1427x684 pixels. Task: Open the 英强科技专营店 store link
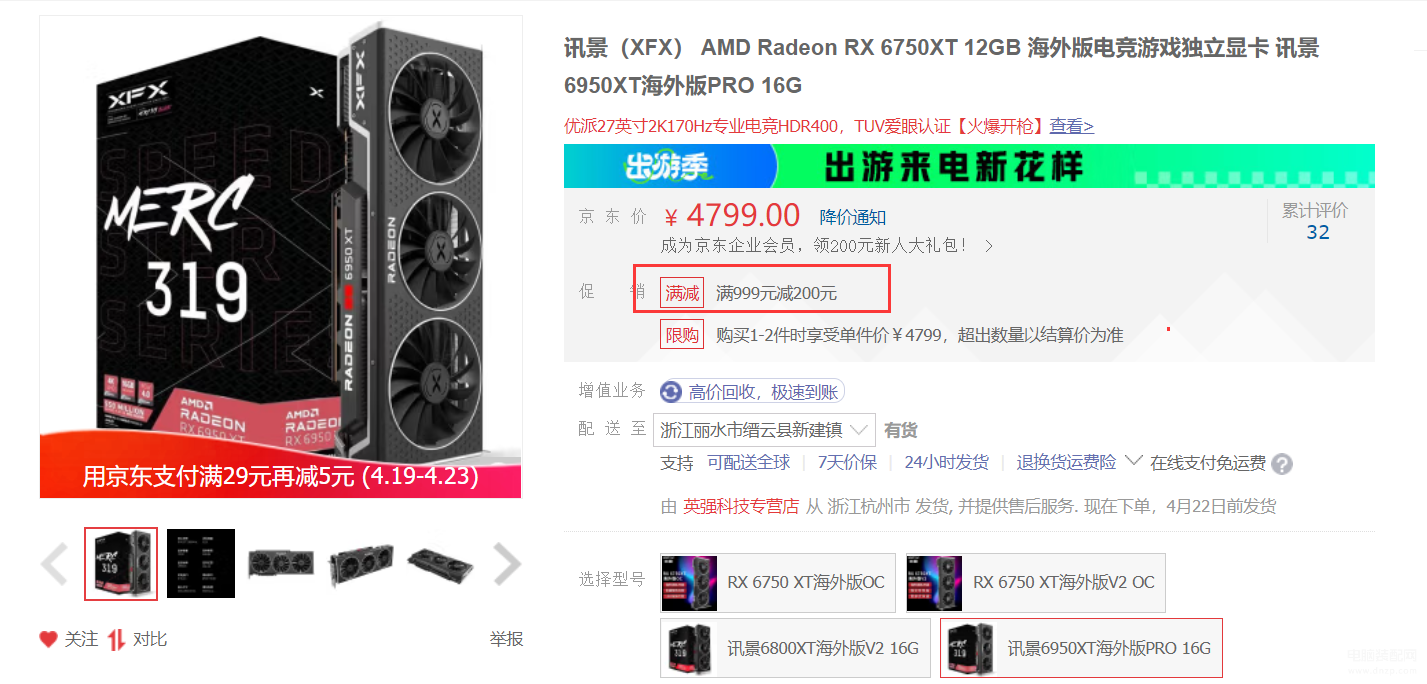coord(741,506)
